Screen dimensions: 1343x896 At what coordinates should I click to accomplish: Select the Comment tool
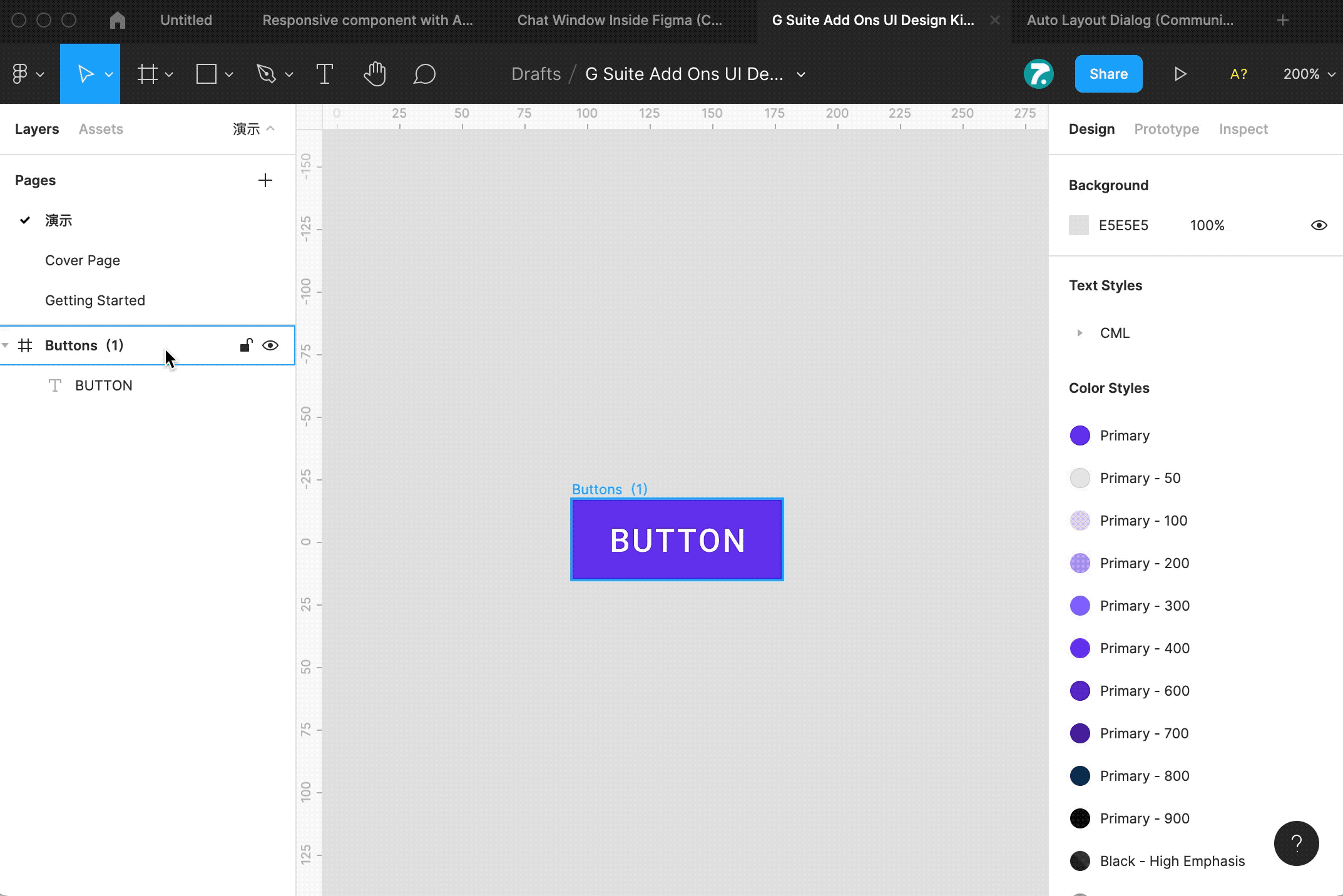424,74
